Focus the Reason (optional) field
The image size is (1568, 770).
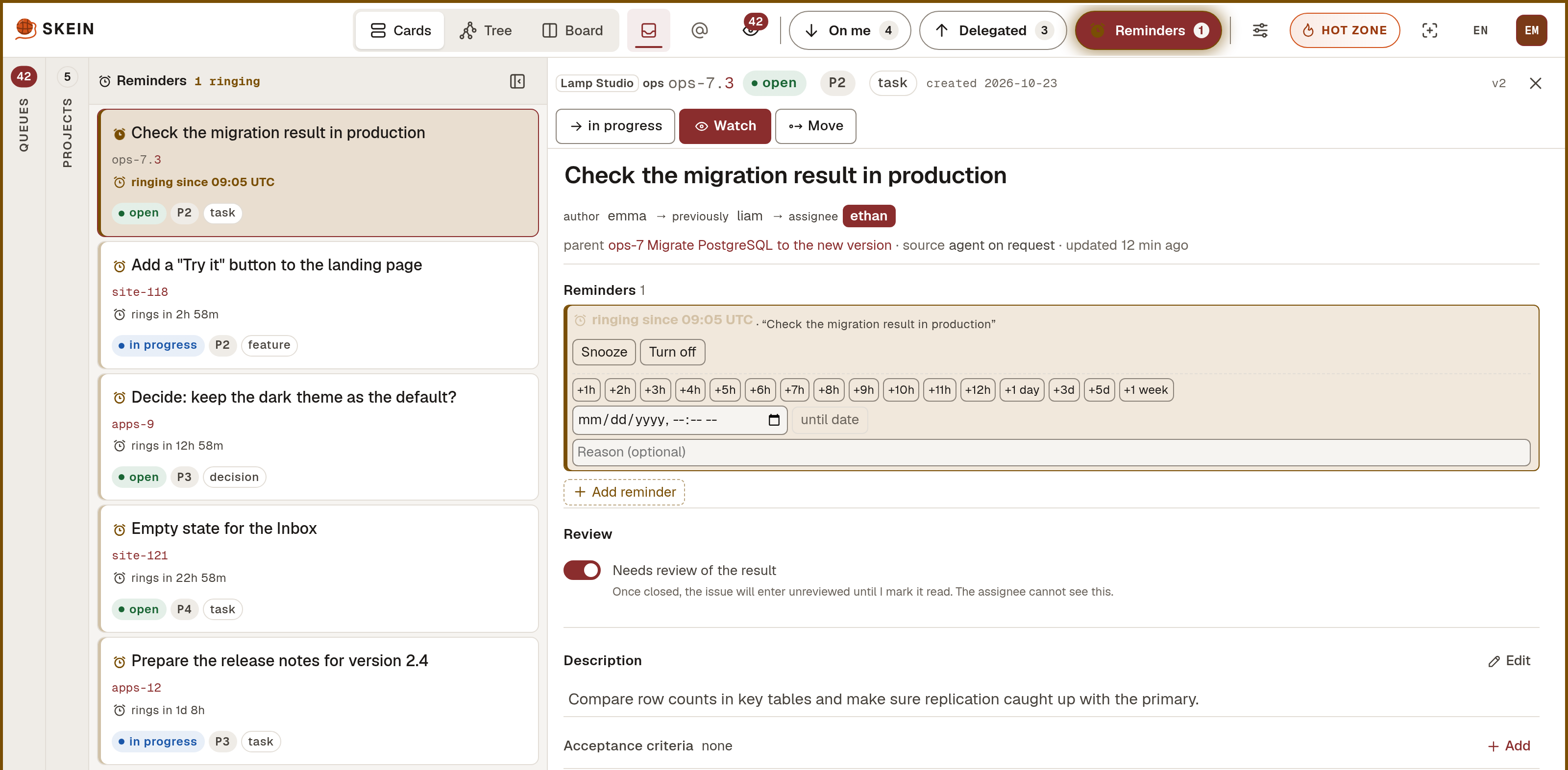point(1051,452)
